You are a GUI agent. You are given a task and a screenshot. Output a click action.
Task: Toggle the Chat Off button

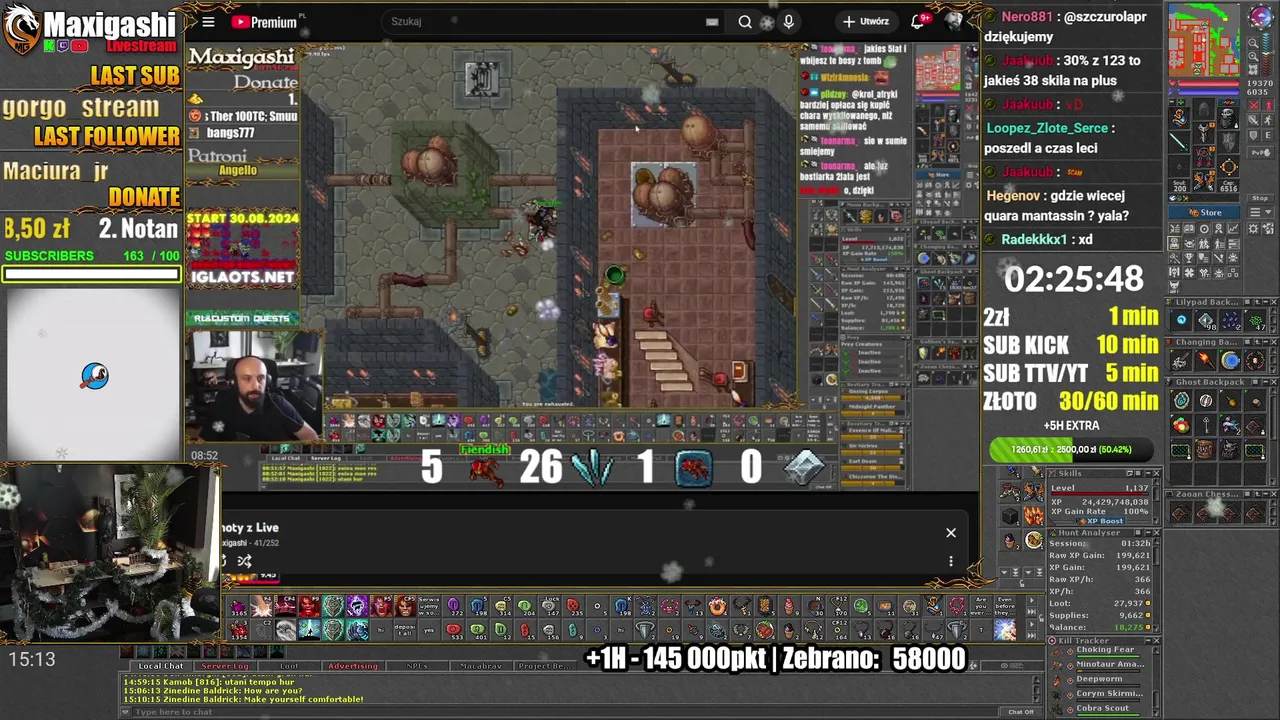pos(1021,712)
